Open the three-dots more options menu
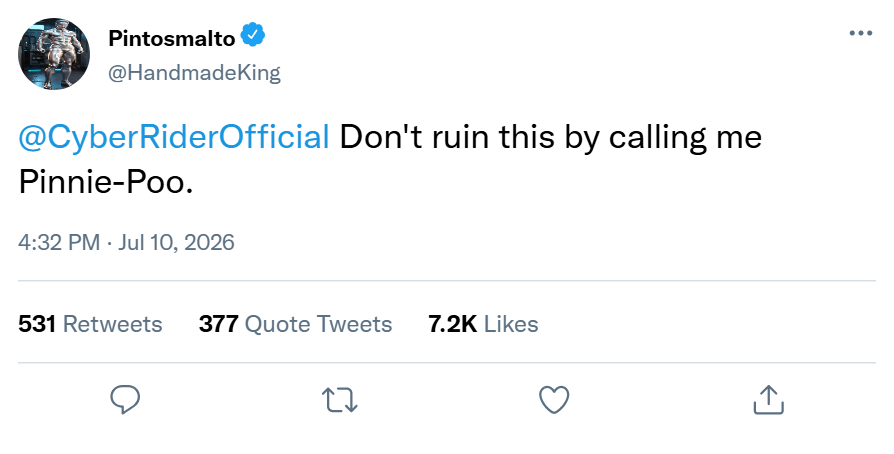894x454 pixels. pos(860,34)
